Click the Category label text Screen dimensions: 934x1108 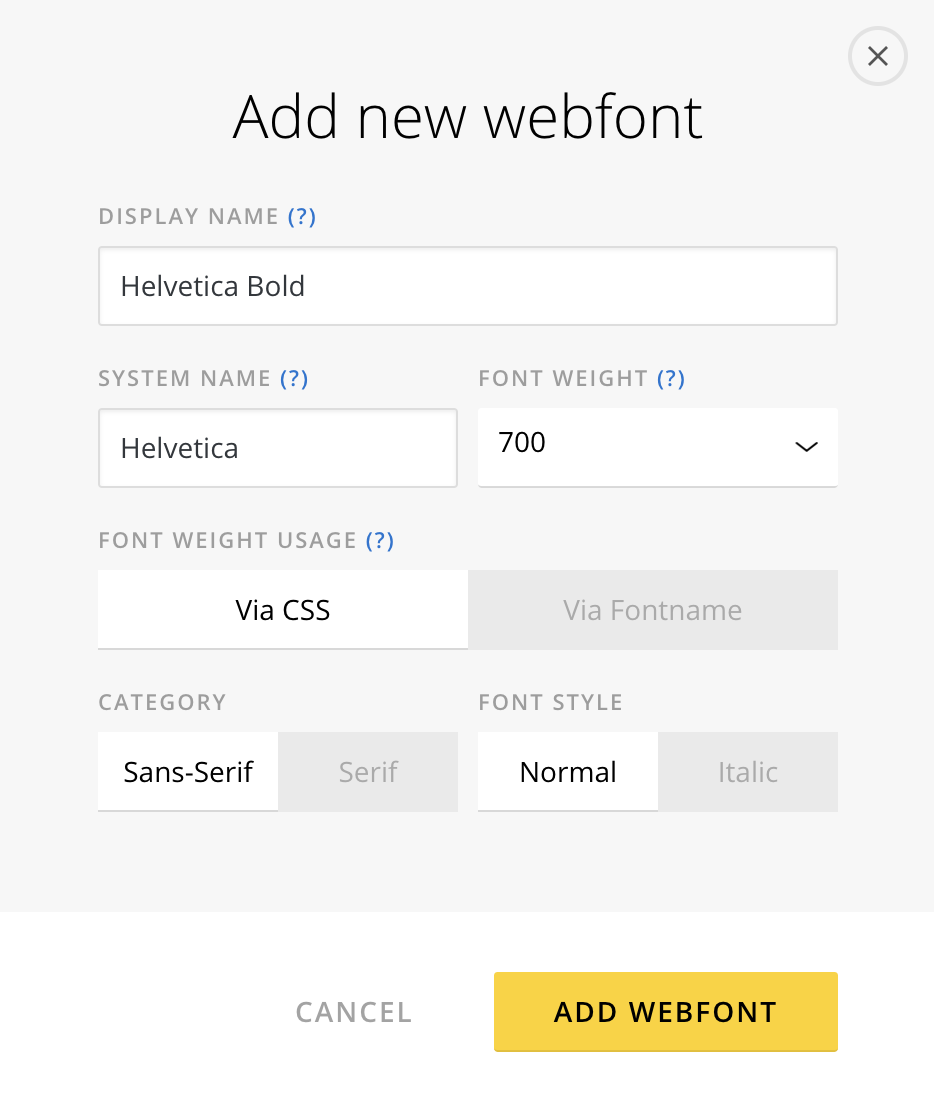tap(162, 703)
